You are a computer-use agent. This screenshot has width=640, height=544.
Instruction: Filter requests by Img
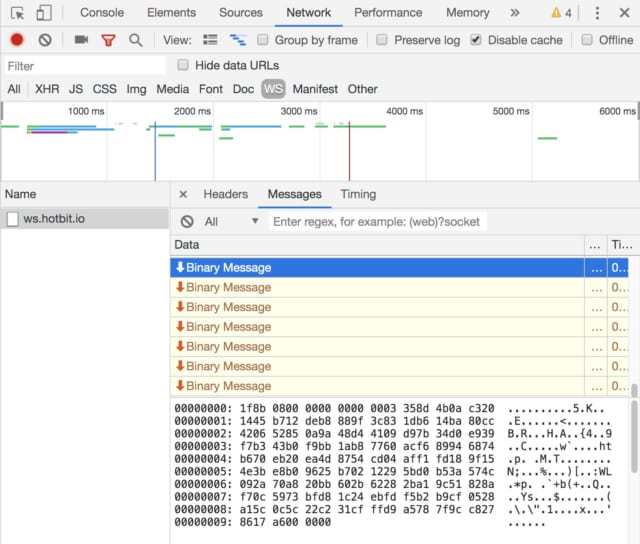pyautogui.click(x=136, y=89)
